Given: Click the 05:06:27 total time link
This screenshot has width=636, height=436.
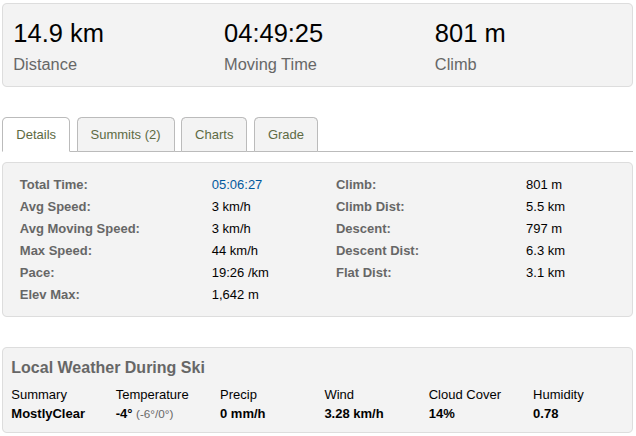Looking at the screenshot, I should point(237,185).
